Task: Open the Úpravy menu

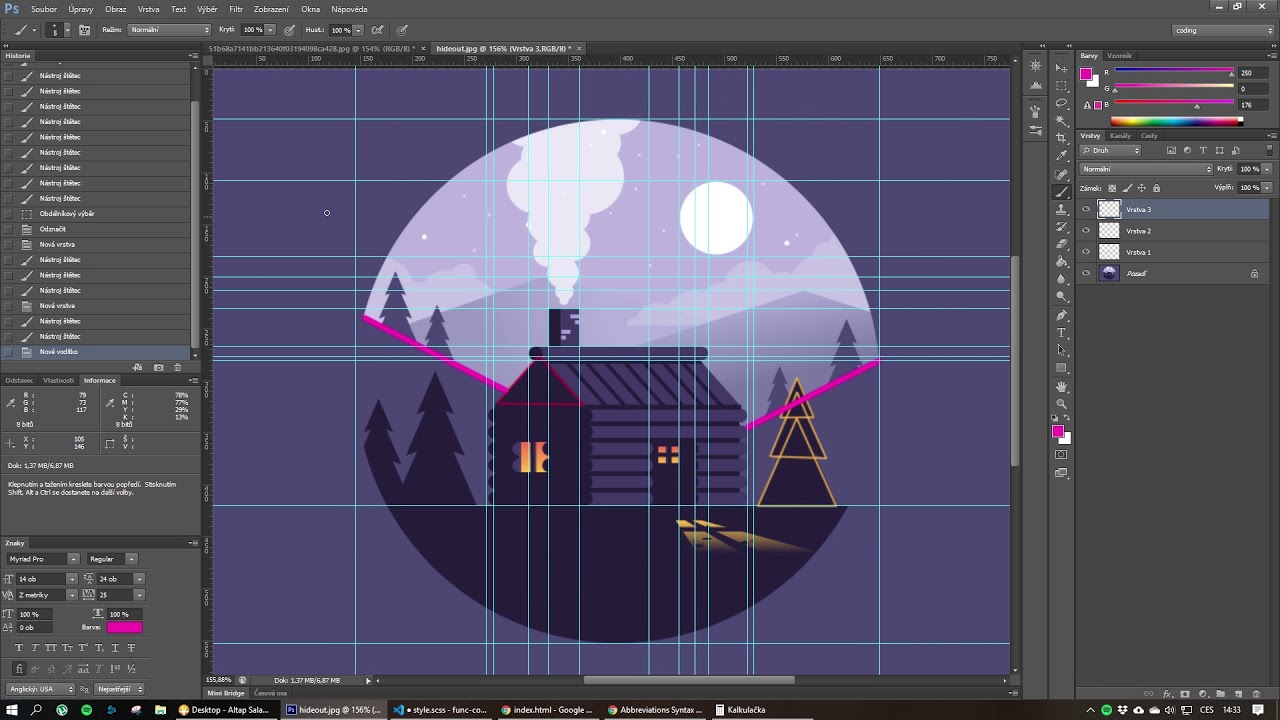Action: pos(83,9)
